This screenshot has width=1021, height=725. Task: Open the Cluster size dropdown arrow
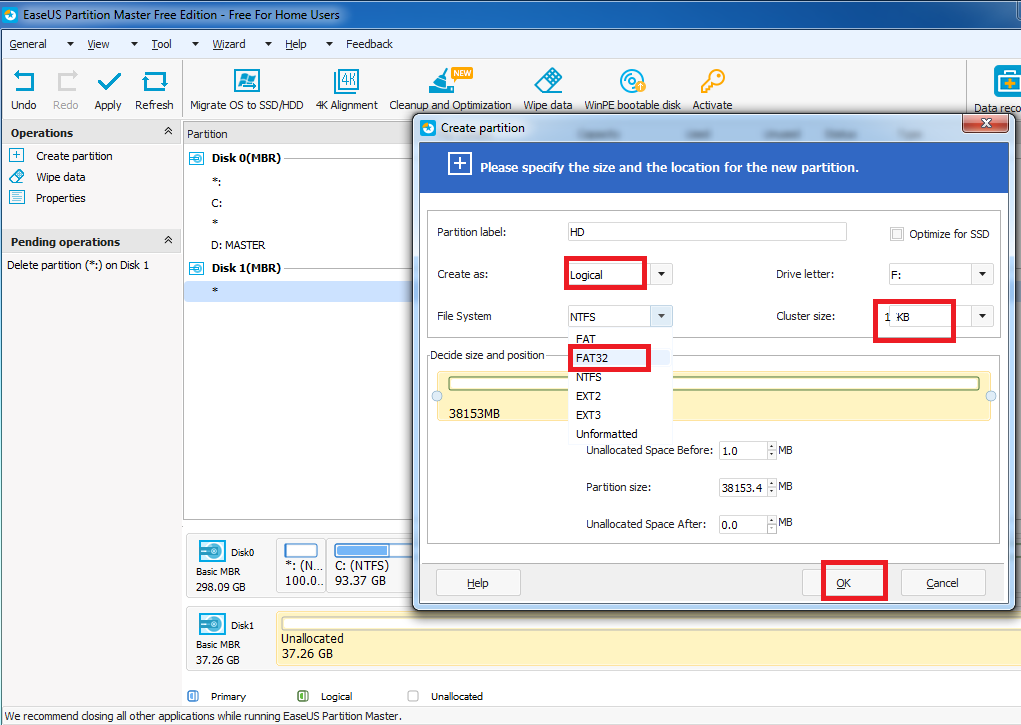982,317
